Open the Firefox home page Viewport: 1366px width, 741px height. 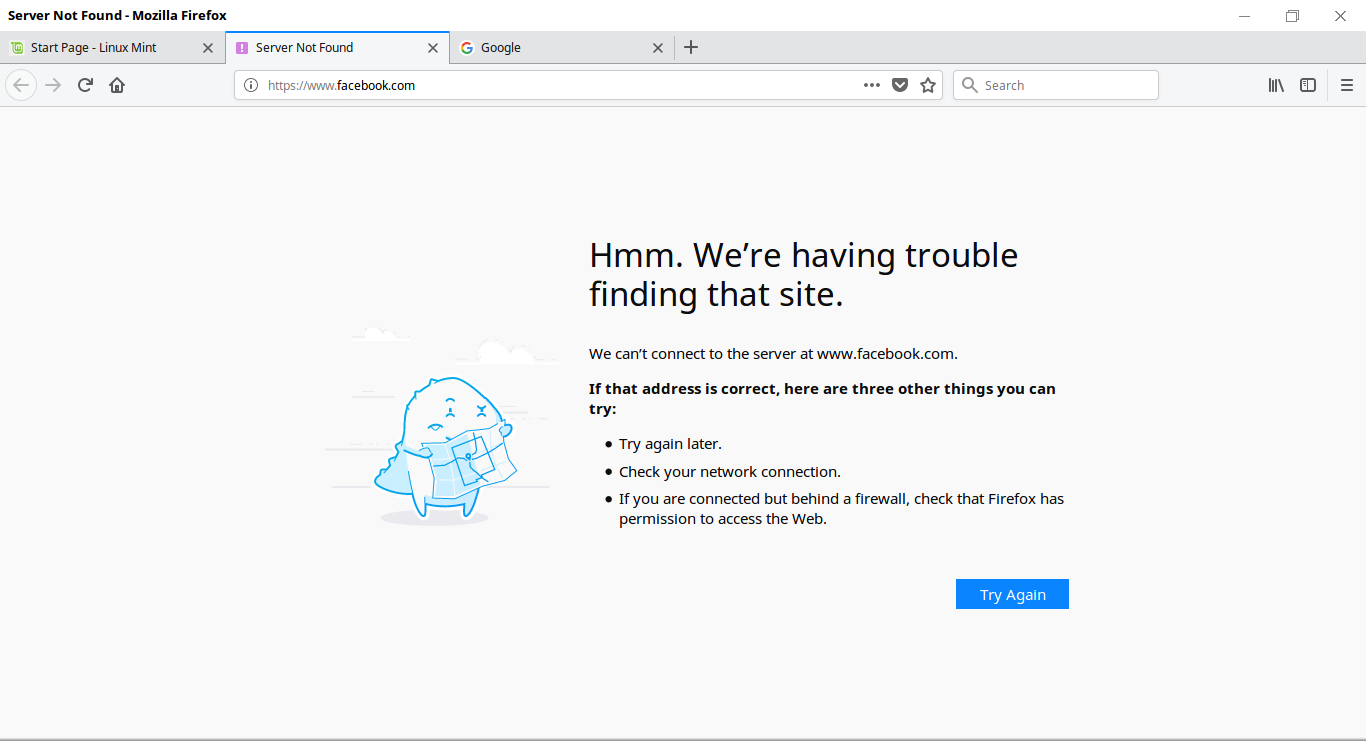pyautogui.click(x=117, y=85)
